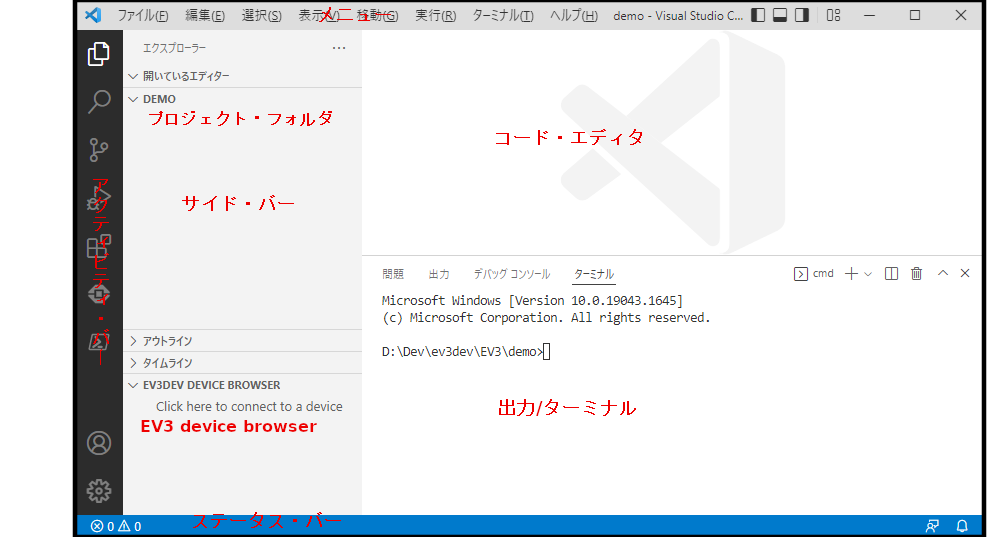Screen dimensions: 987x537
Task: Click here to connect to a device
Action: coord(249,407)
